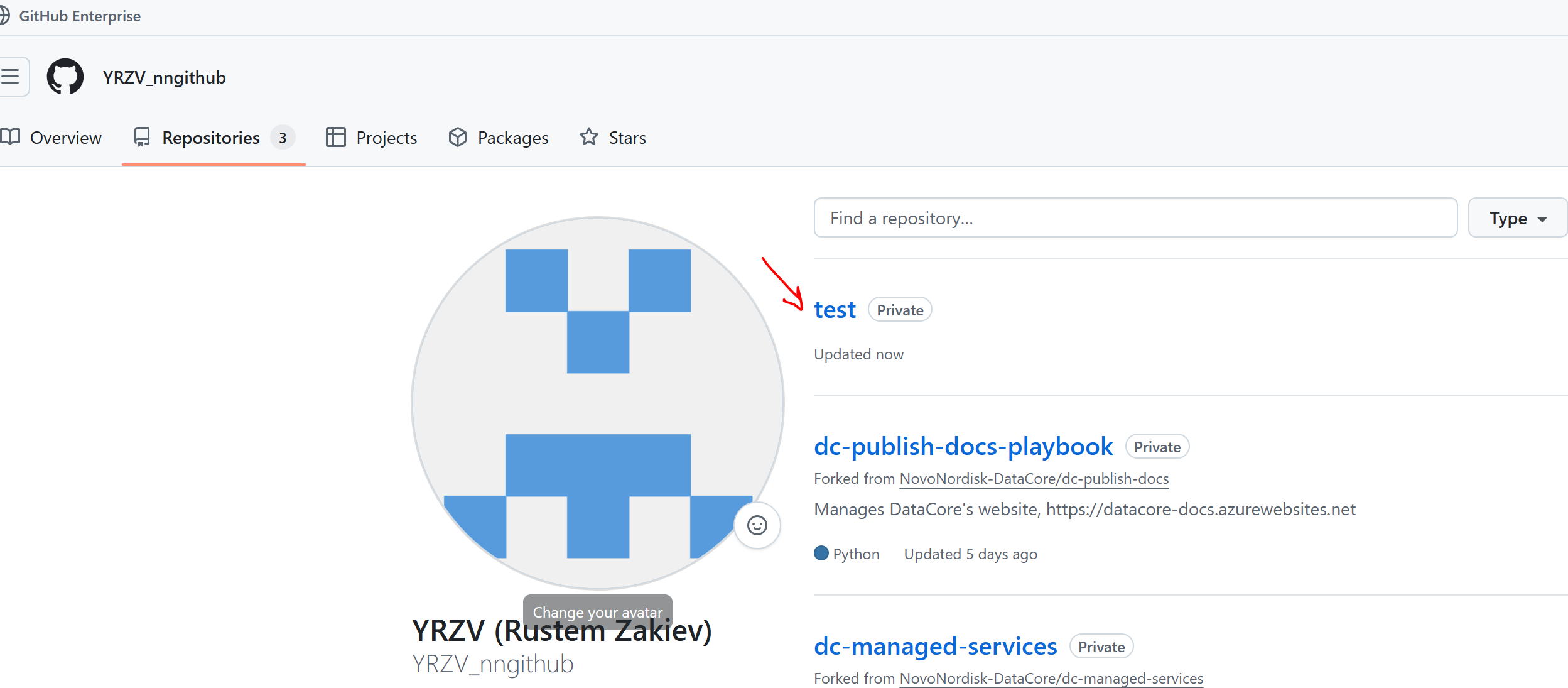Click the YRZV_nngithub username in header
The height and width of the screenshot is (688, 1568).
(165, 77)
